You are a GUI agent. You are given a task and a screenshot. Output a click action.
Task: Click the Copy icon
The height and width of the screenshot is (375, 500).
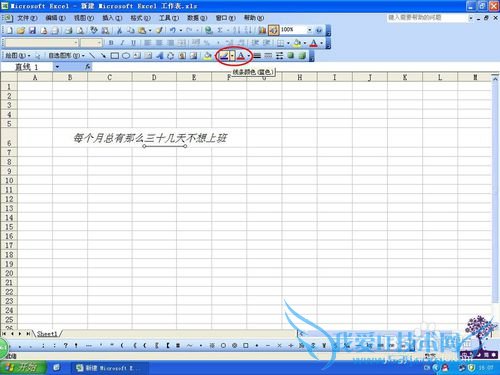(130, 30)
